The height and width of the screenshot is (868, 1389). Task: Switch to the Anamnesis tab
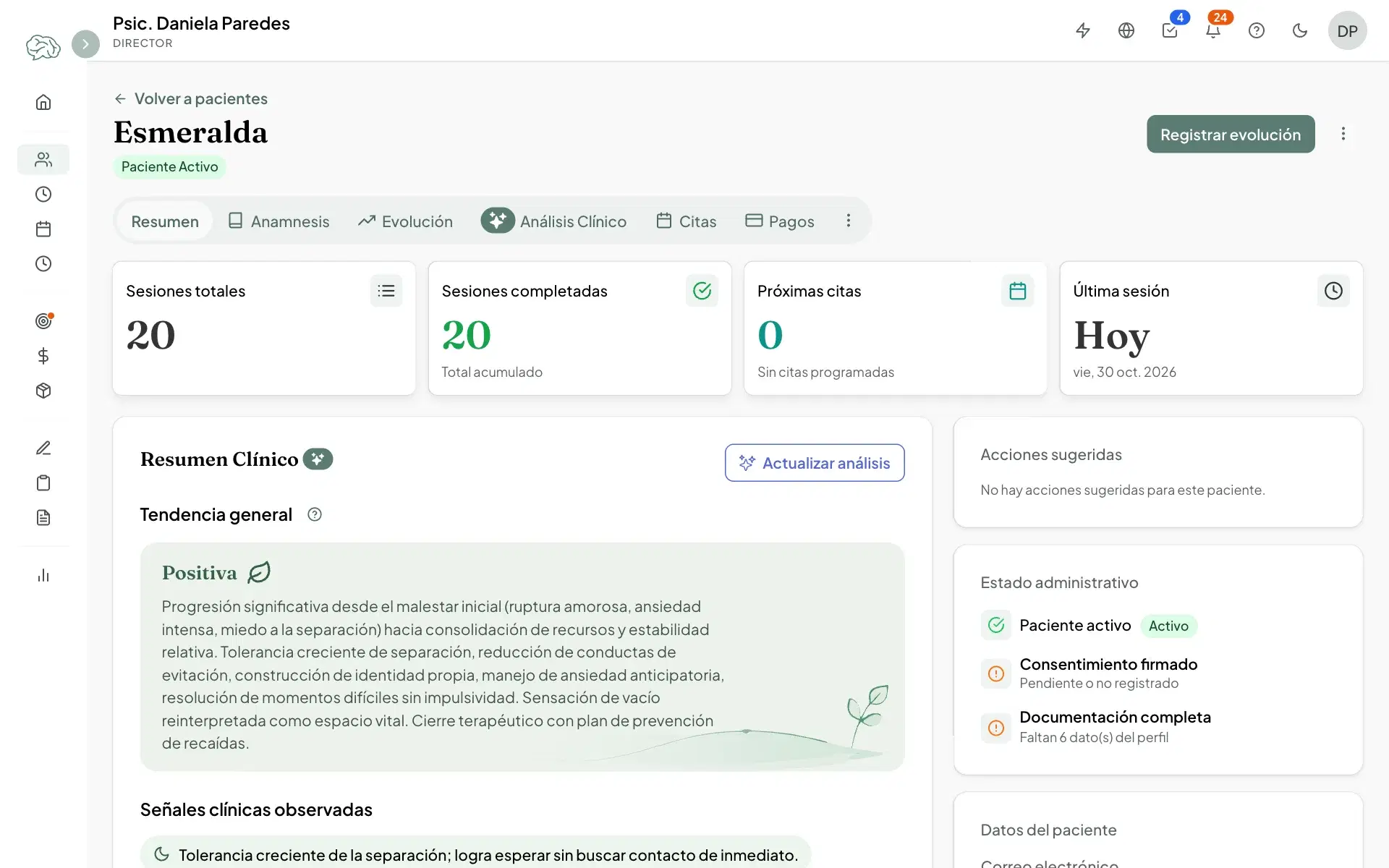pyautogui.click(x=279, y=221)
